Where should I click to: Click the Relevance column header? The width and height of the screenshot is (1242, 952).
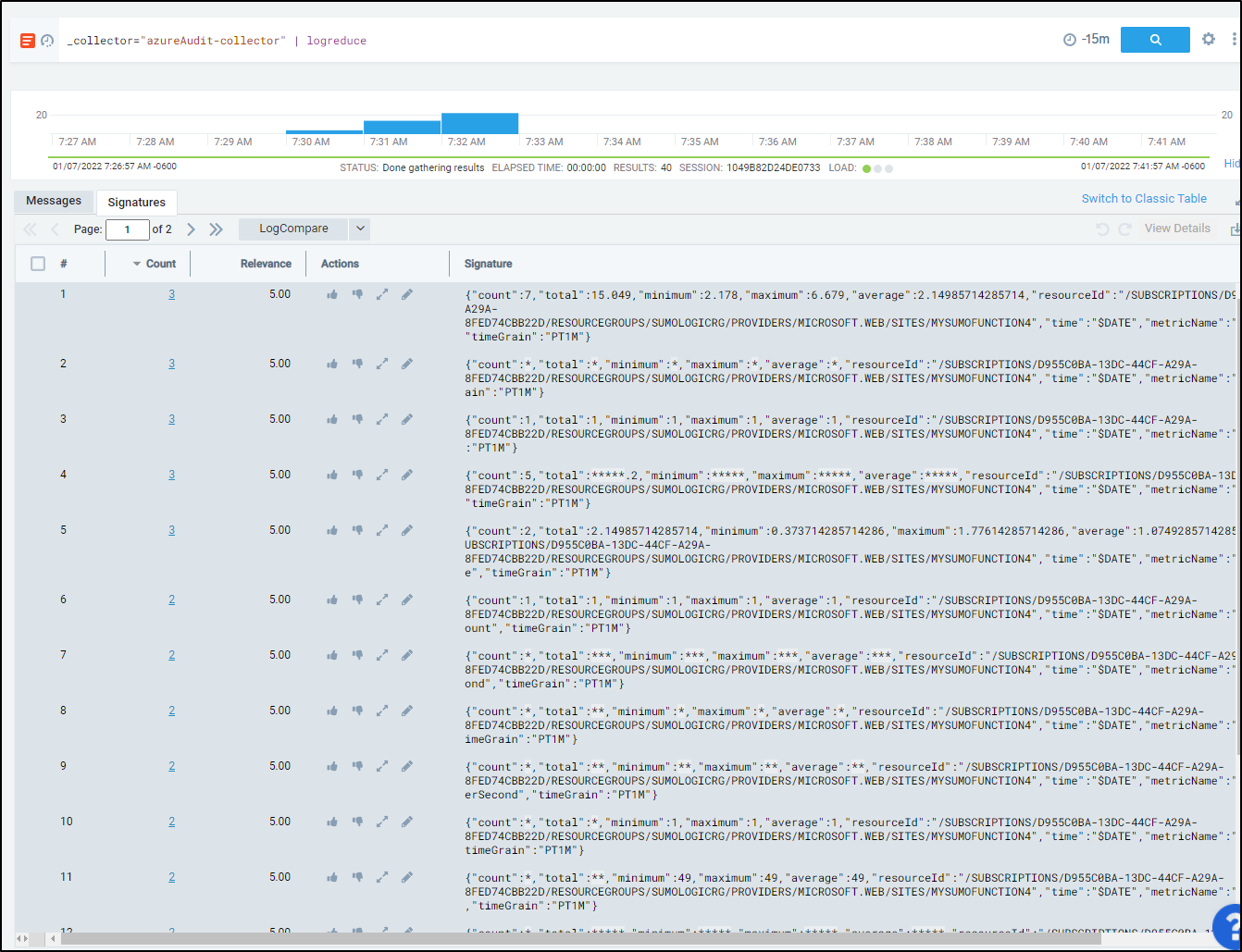tap(266, 264)
